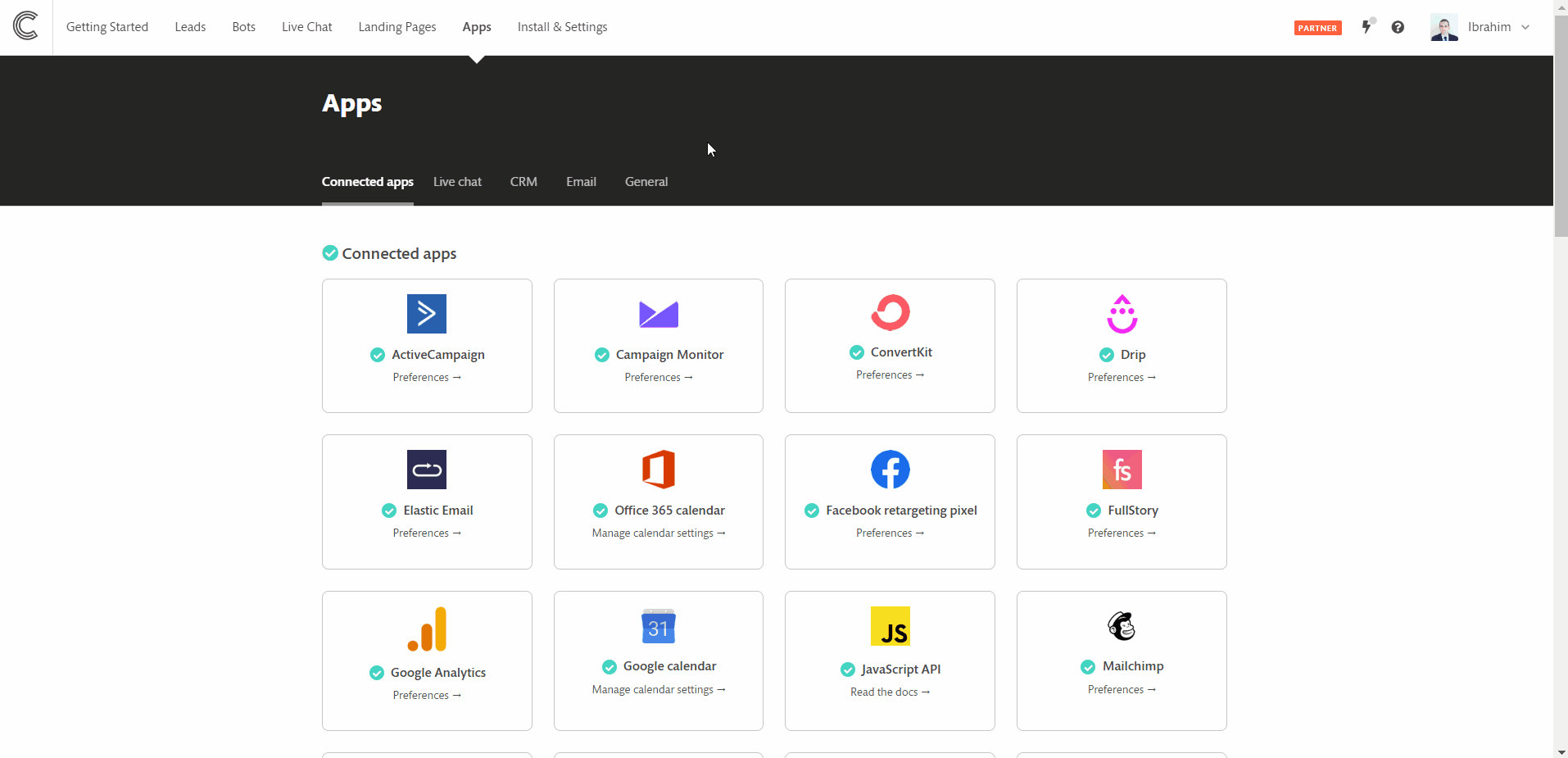Open Google Analytics Preferences link
The width and height of the screenshot is (1568, 758).
[427, 695]
